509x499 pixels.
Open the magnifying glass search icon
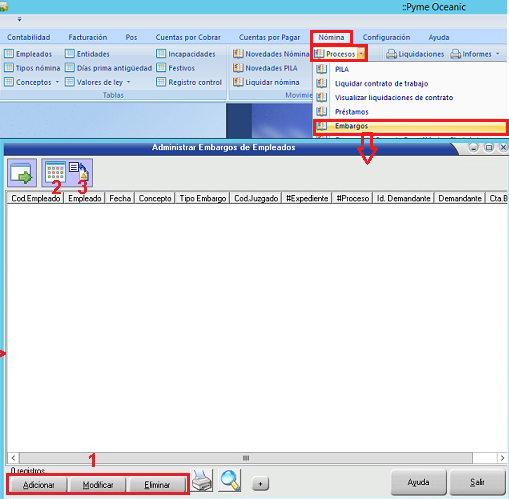point(230,481)
